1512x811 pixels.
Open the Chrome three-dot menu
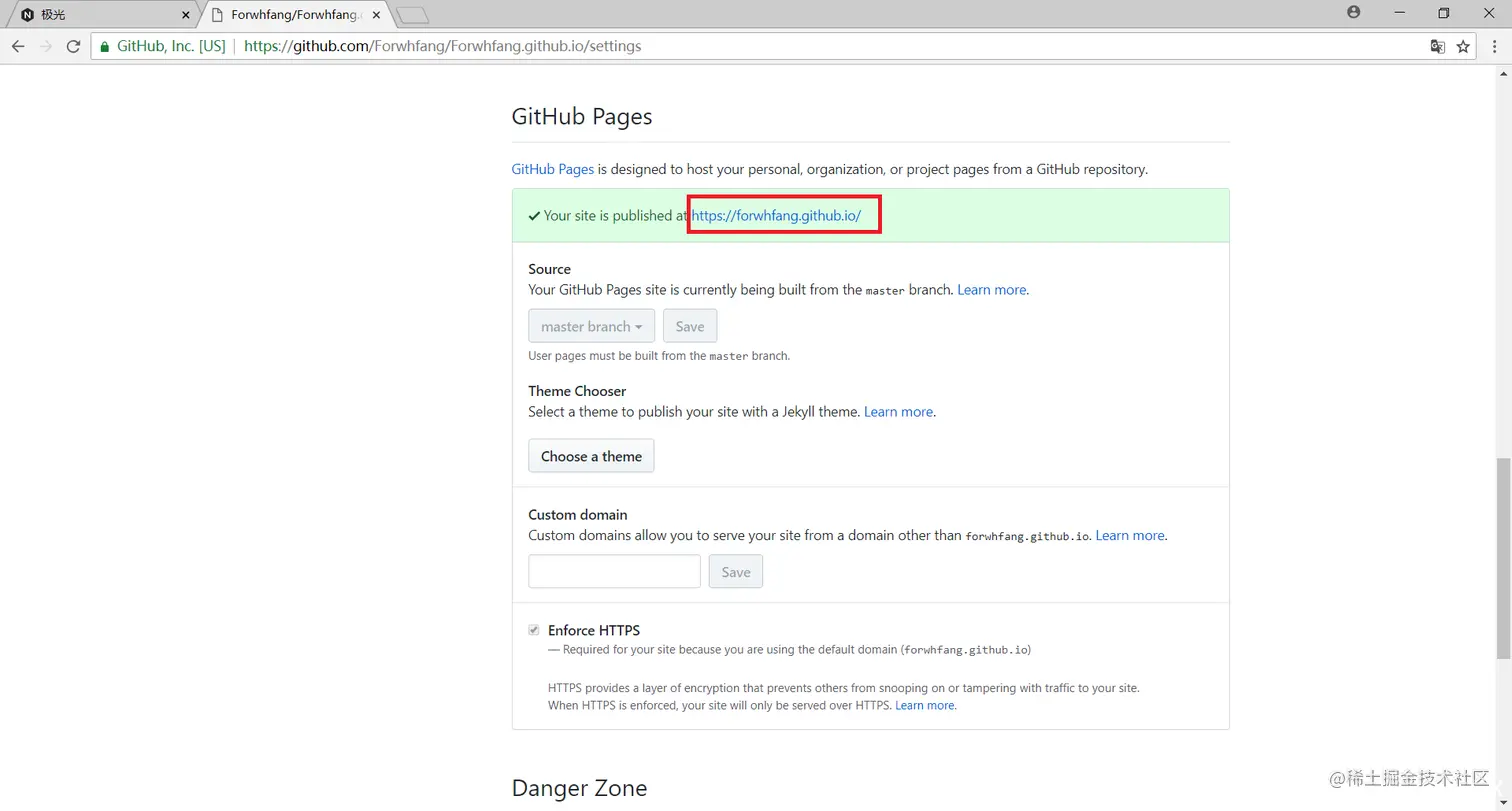(1492, 46)
